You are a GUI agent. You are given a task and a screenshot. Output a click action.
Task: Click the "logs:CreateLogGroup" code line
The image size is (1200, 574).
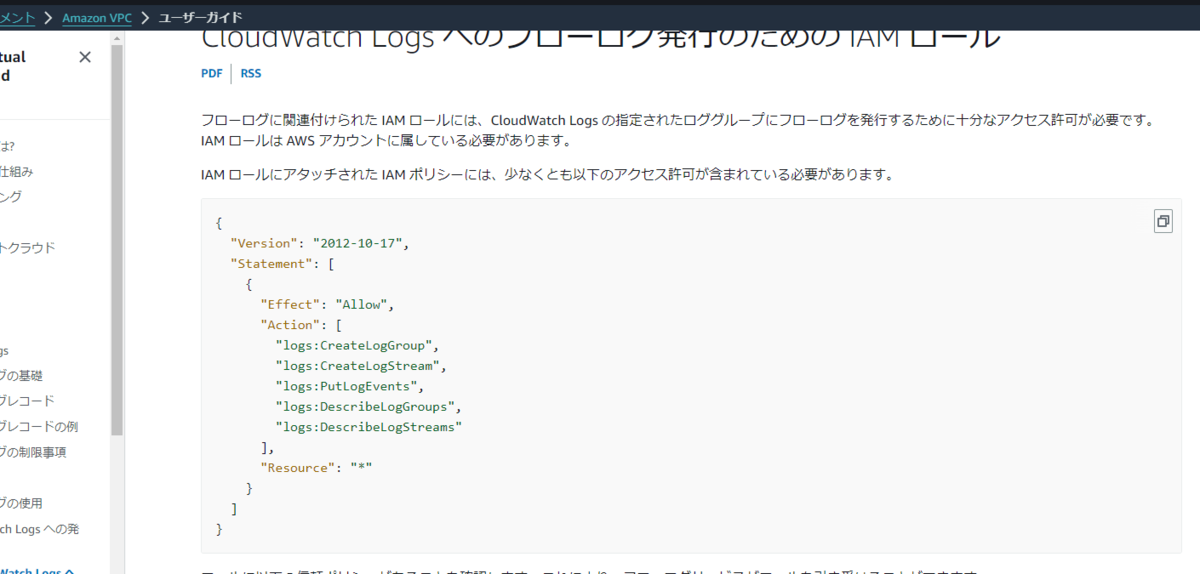pos(357,345)
